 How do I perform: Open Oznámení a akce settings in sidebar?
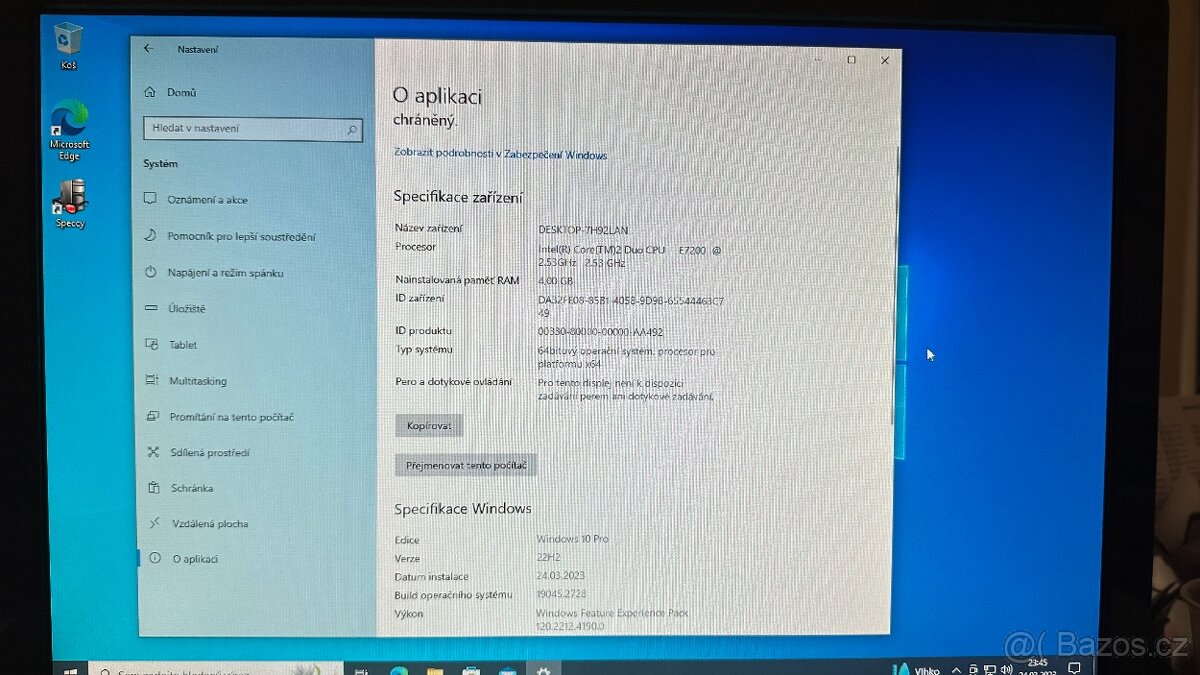coord(207,199)
